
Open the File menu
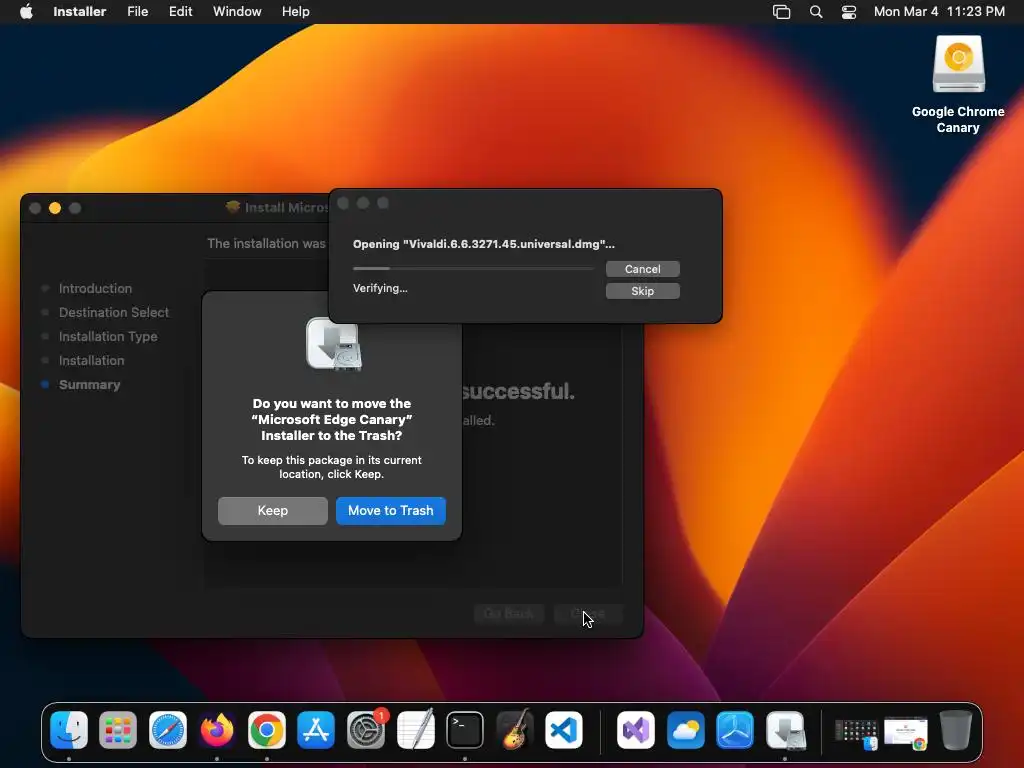pos(137,12)
